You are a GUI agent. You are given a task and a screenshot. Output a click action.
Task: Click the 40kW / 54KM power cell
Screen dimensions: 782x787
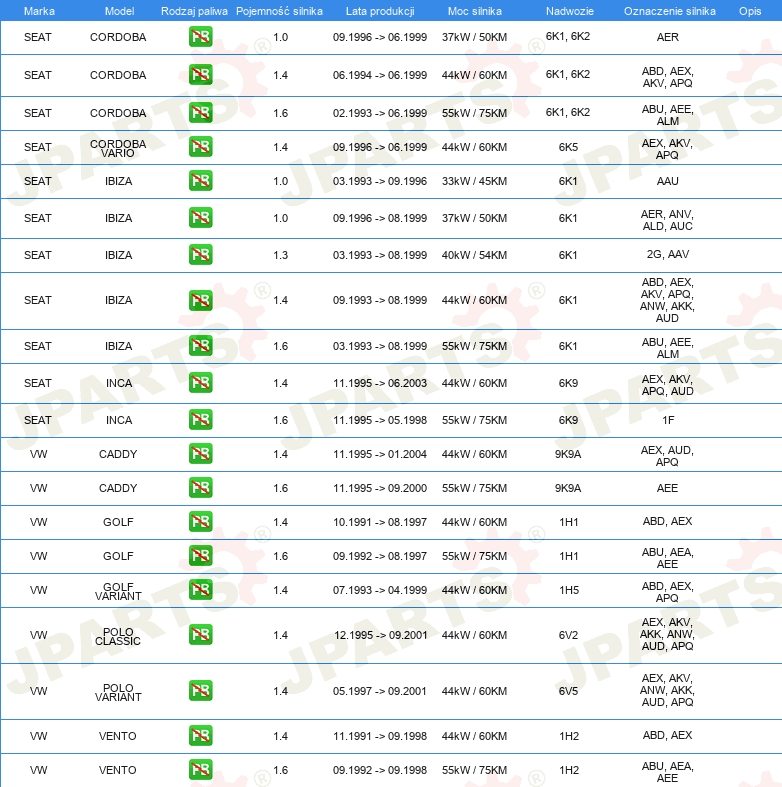coord(474,255)
